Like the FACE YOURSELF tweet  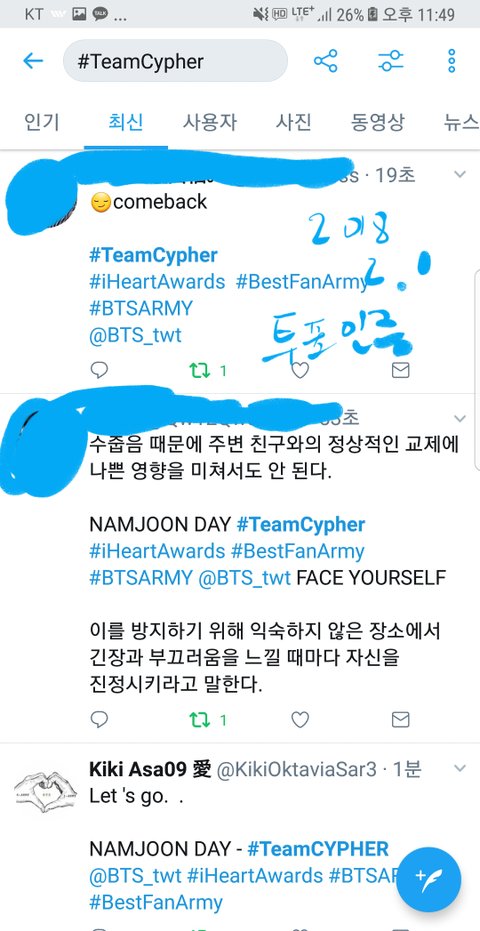point(300,720)
